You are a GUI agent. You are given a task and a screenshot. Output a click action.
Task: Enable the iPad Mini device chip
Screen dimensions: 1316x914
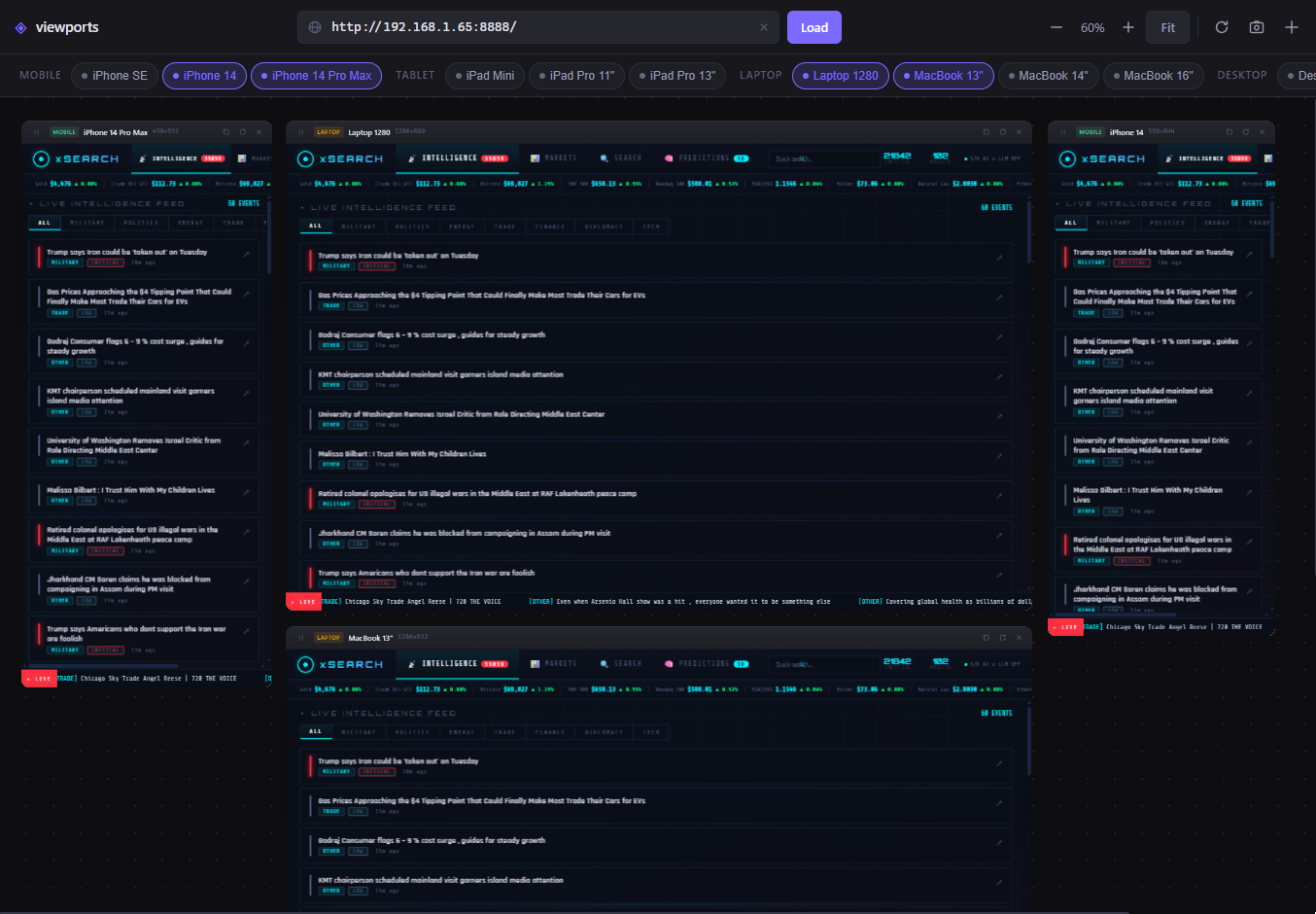click(485, 76)
